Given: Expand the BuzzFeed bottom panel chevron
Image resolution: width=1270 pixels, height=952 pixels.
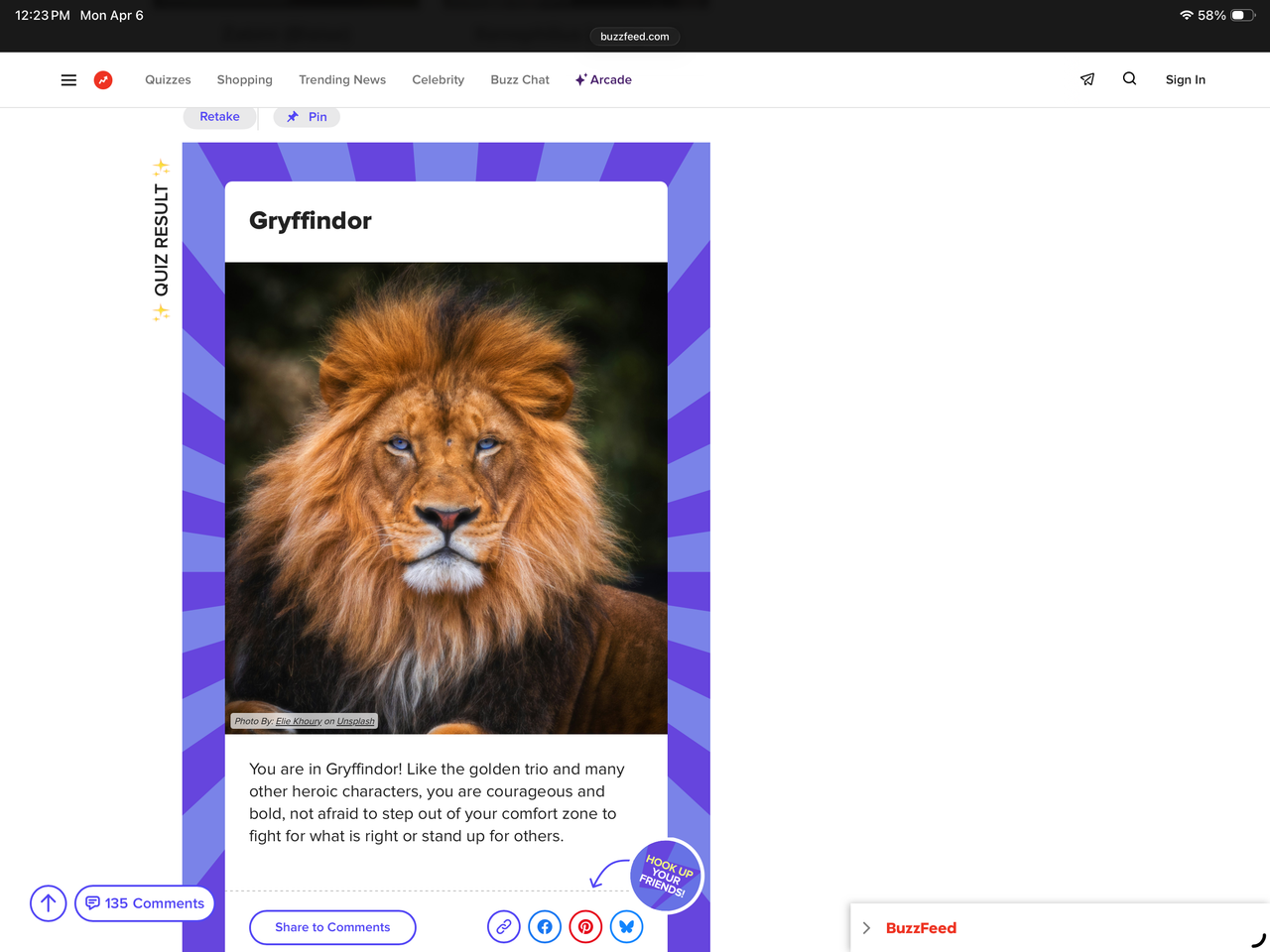Looking at the screenshot, I should point(866,928).
